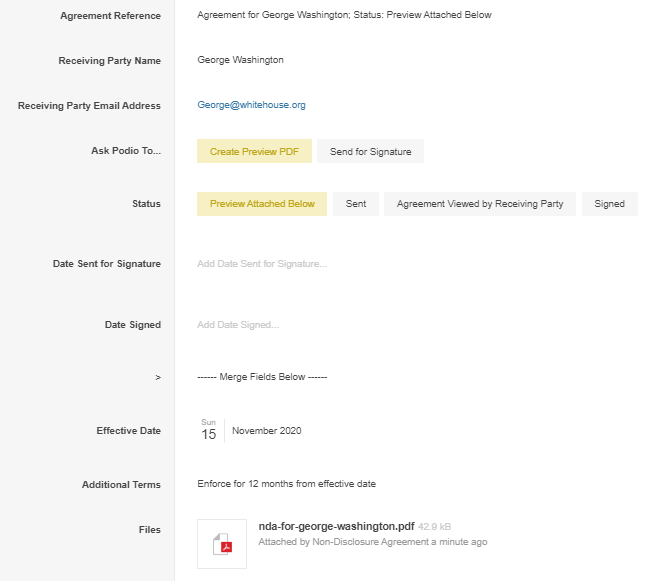The image size is (663, 581).
Task: Click the Add Date Signed field
Action: 238,325
